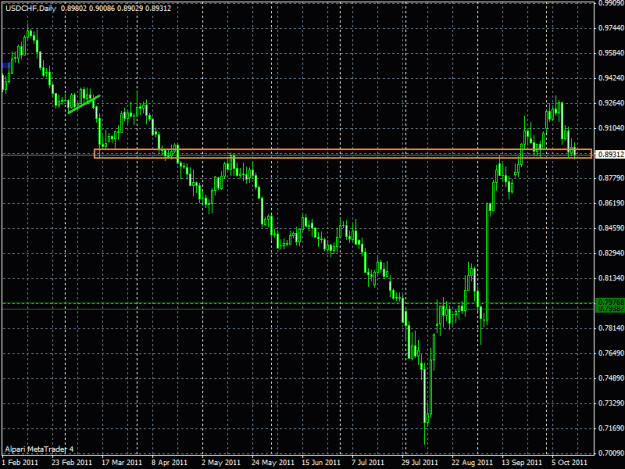Click the 5 Oct 2011 date label

pos(569,462)
